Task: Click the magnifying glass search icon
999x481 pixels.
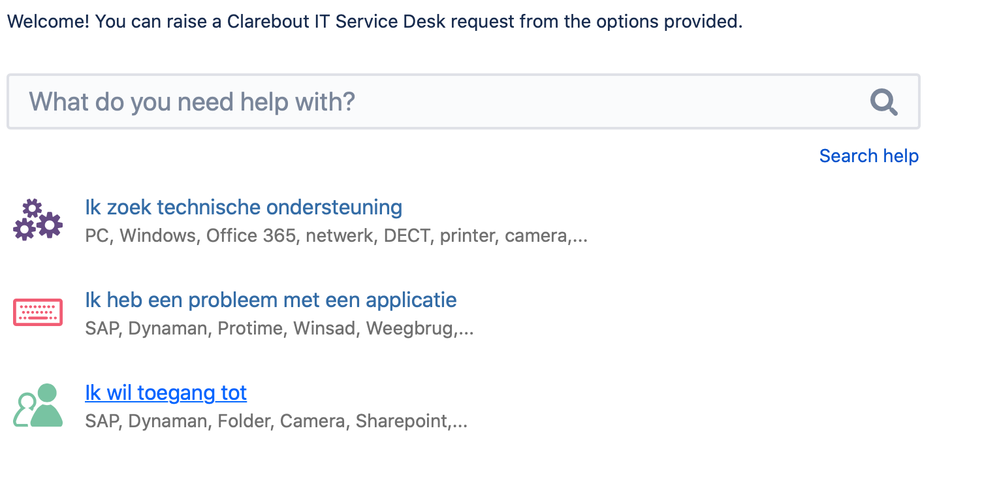Action: pos(884,102)
